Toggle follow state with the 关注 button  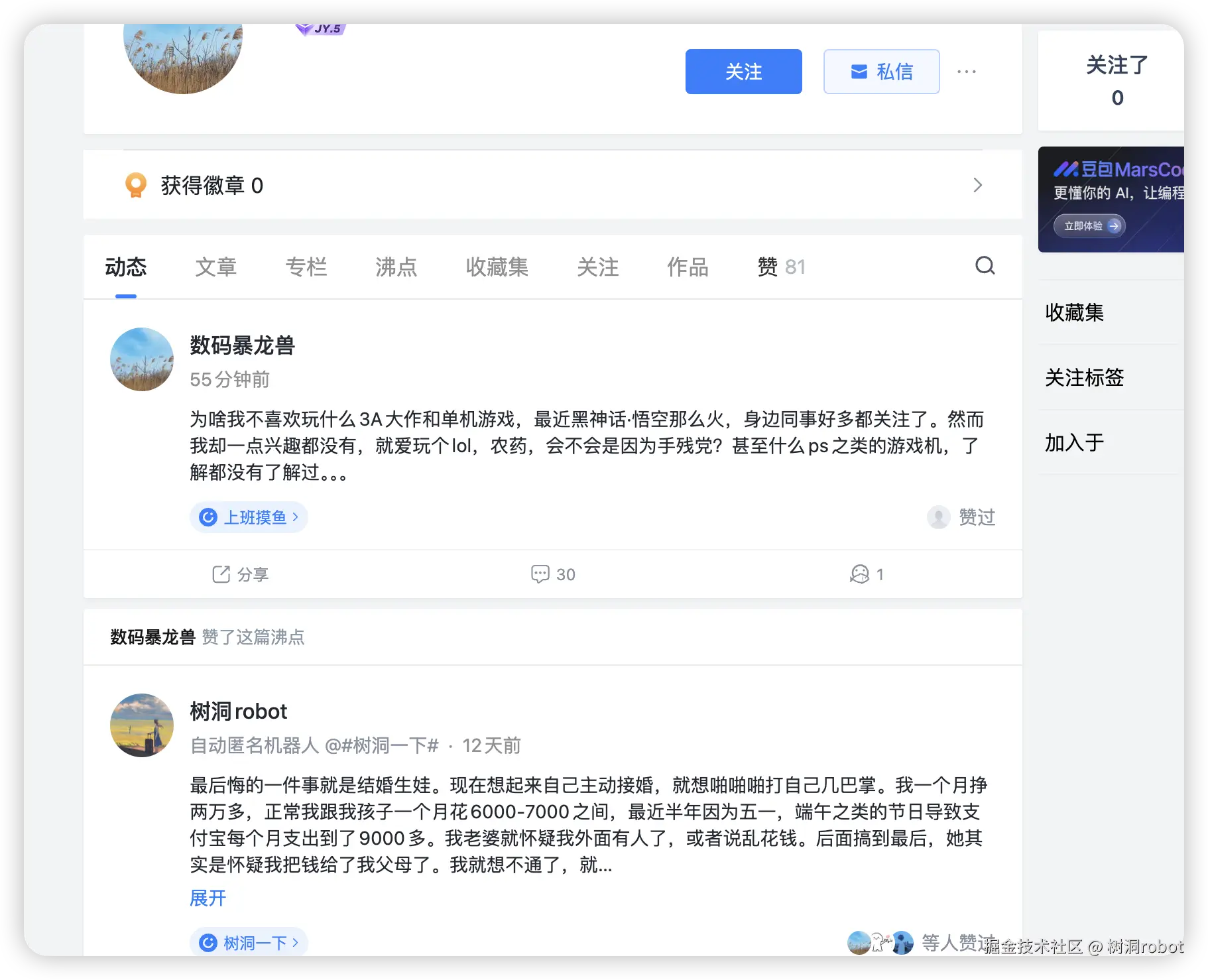click(743, 71)
